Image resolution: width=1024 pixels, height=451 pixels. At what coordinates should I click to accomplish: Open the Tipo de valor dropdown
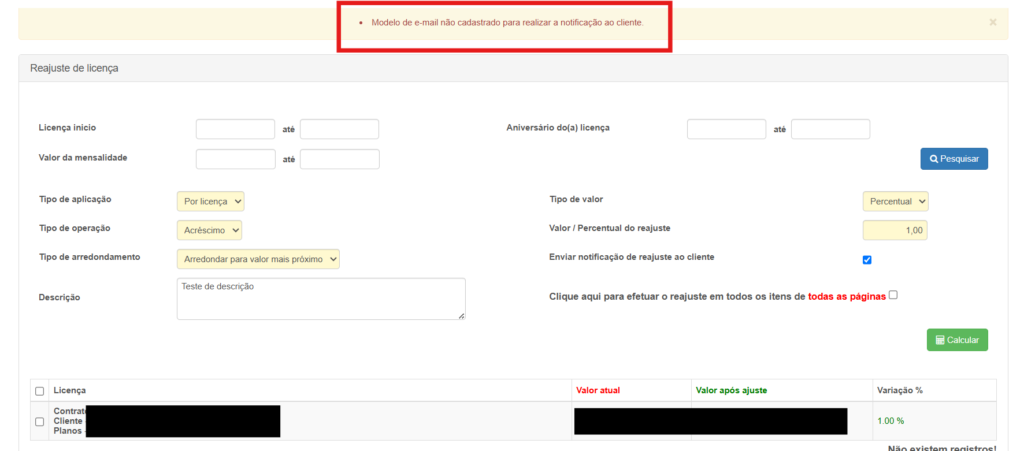tap(895, 201)
